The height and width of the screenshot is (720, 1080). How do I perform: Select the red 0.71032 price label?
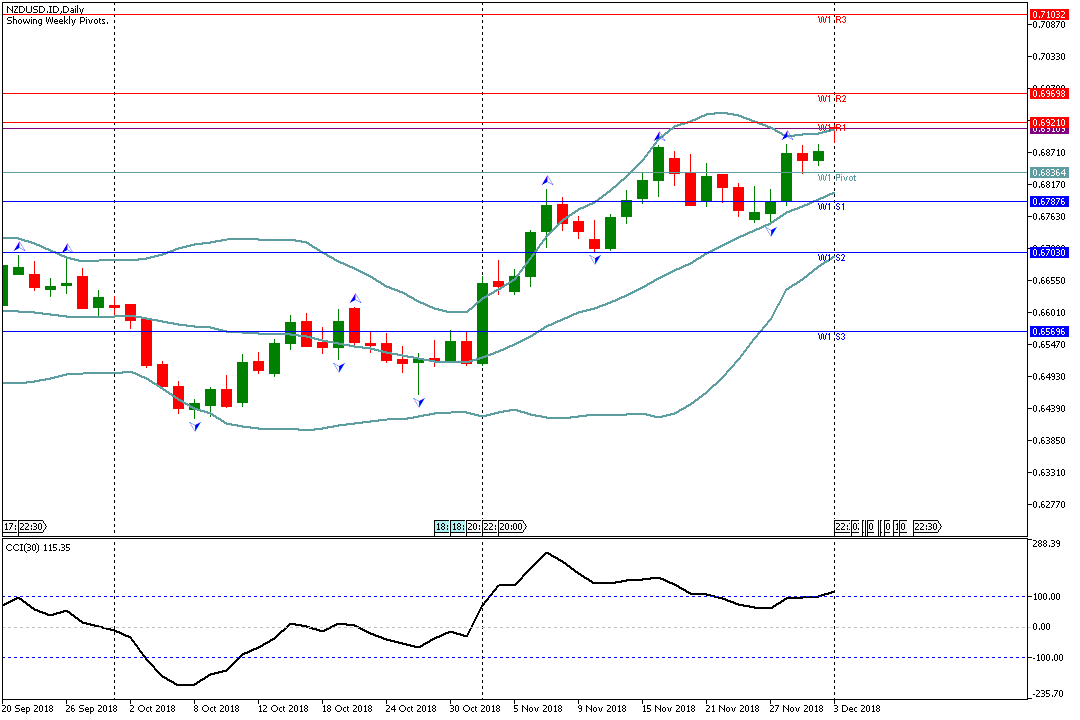click(x=1049, y=15)
